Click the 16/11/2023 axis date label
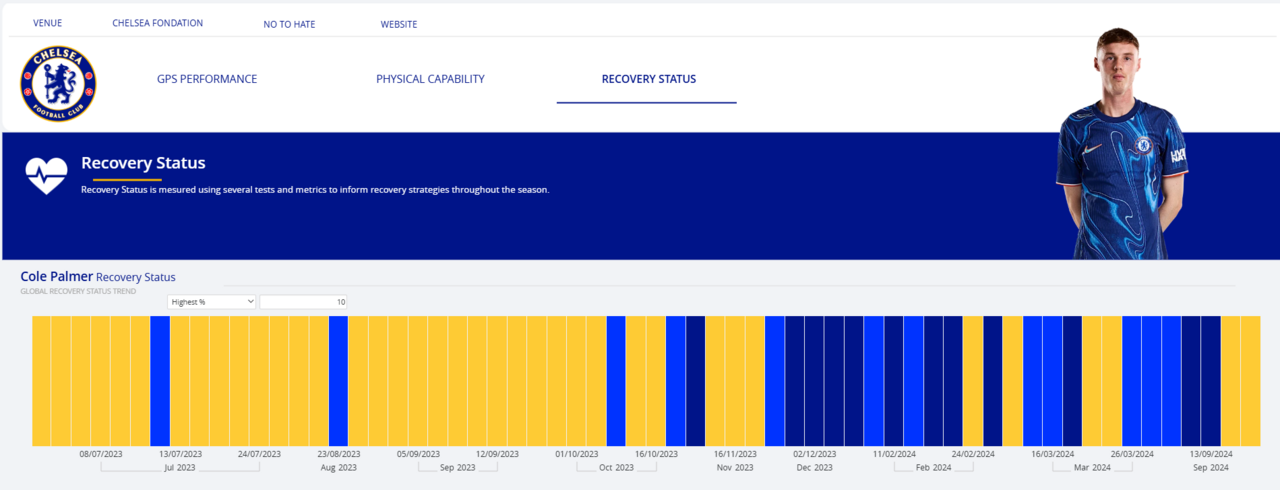1280x490 pixels. (735, 454)
